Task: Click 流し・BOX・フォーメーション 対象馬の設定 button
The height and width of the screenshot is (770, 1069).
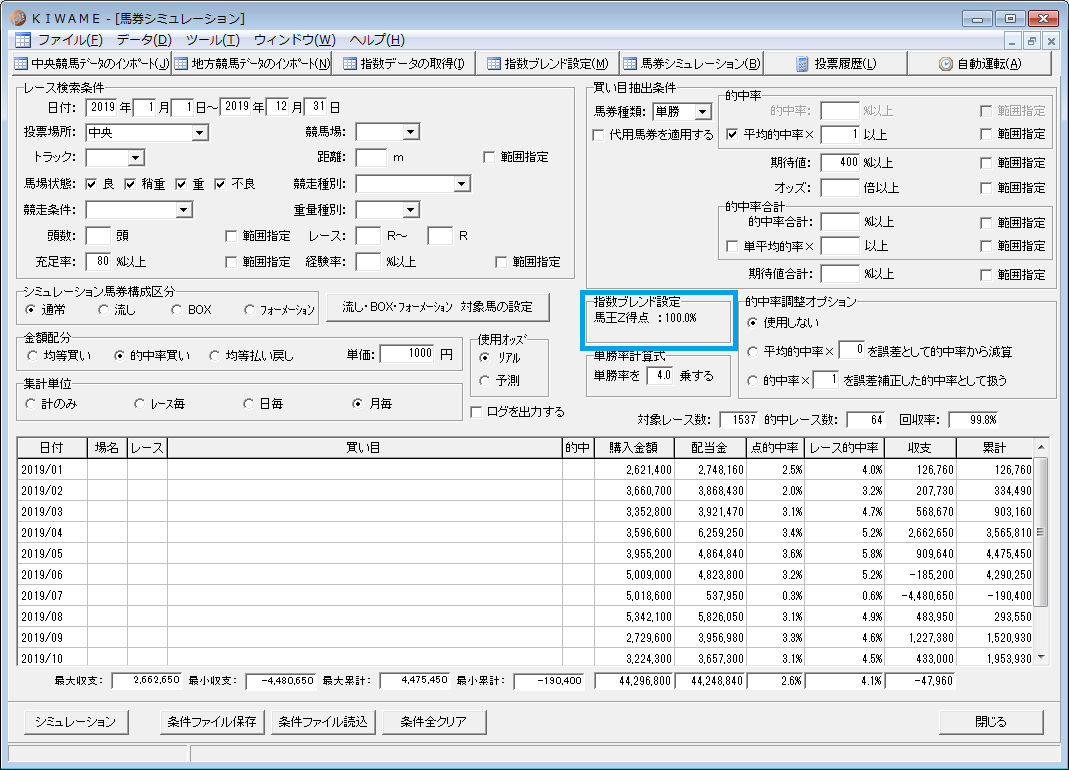Action: click(x=438, y=307)
